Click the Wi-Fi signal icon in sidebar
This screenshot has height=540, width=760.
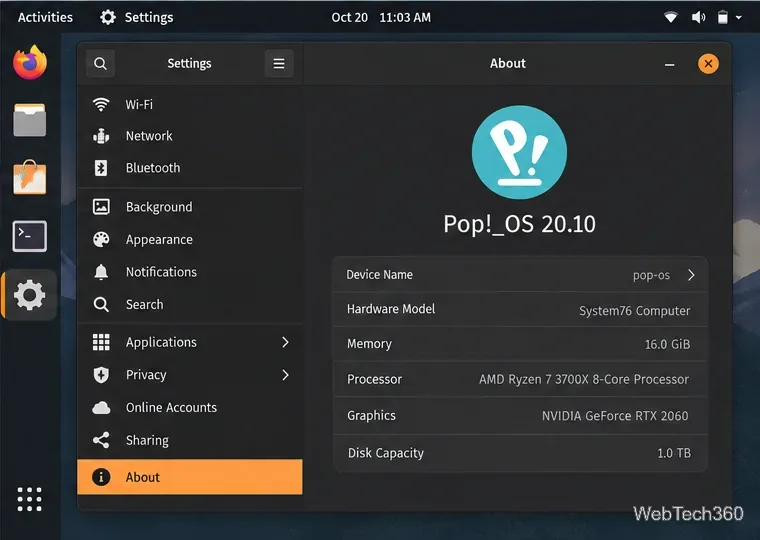pyautogui.click(x=101, y=104)
